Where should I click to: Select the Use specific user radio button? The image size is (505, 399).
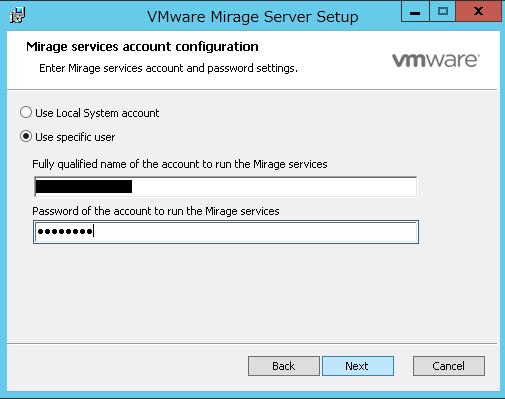pos(26,136)
